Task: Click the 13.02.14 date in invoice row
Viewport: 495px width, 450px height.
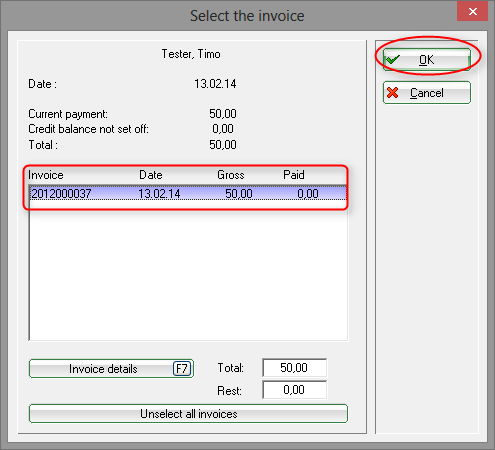Action: coord(159,194)
